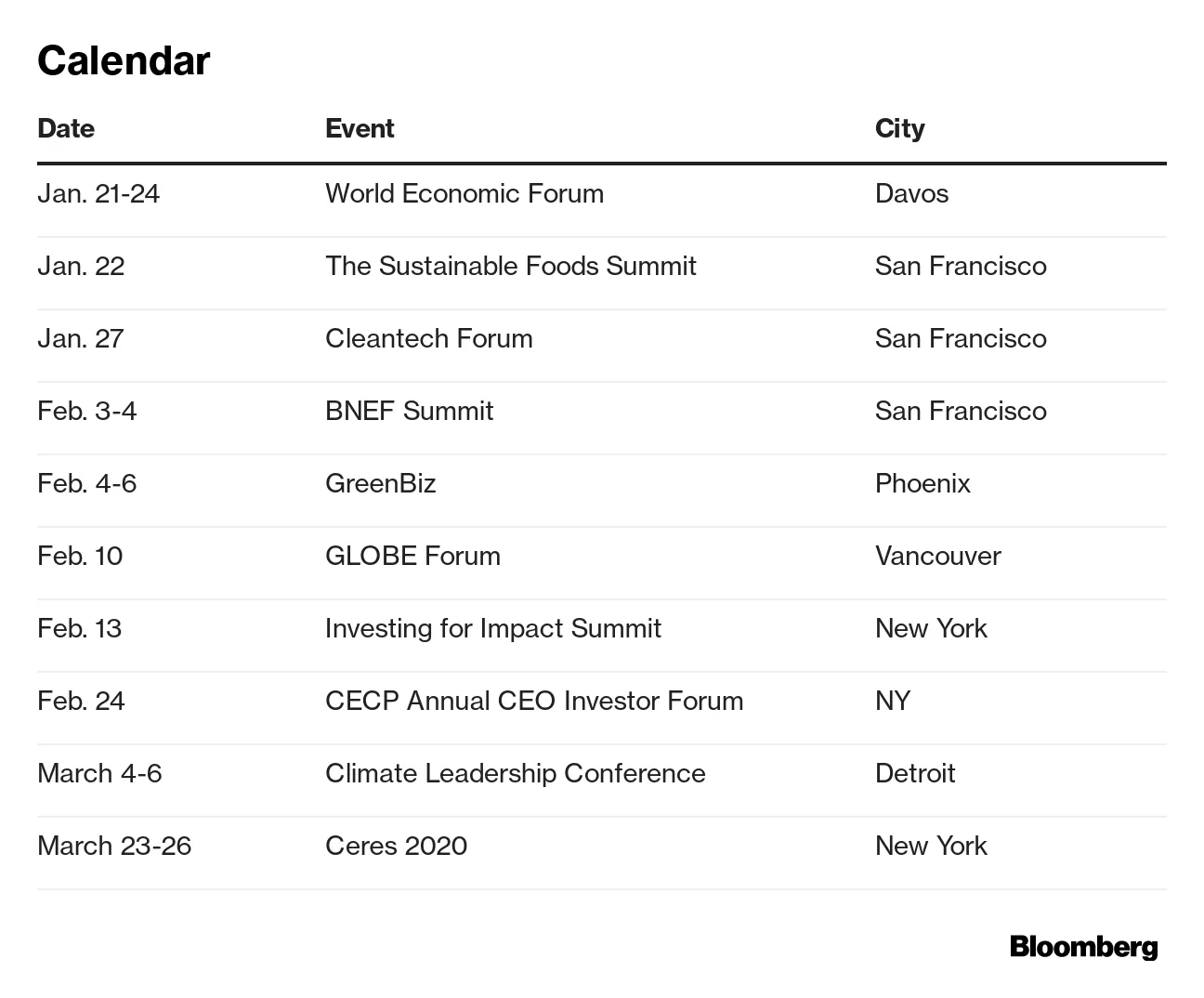Click the Davos city cell
The height and width of the screenshot is (998, 1204).
click(911, 193)
